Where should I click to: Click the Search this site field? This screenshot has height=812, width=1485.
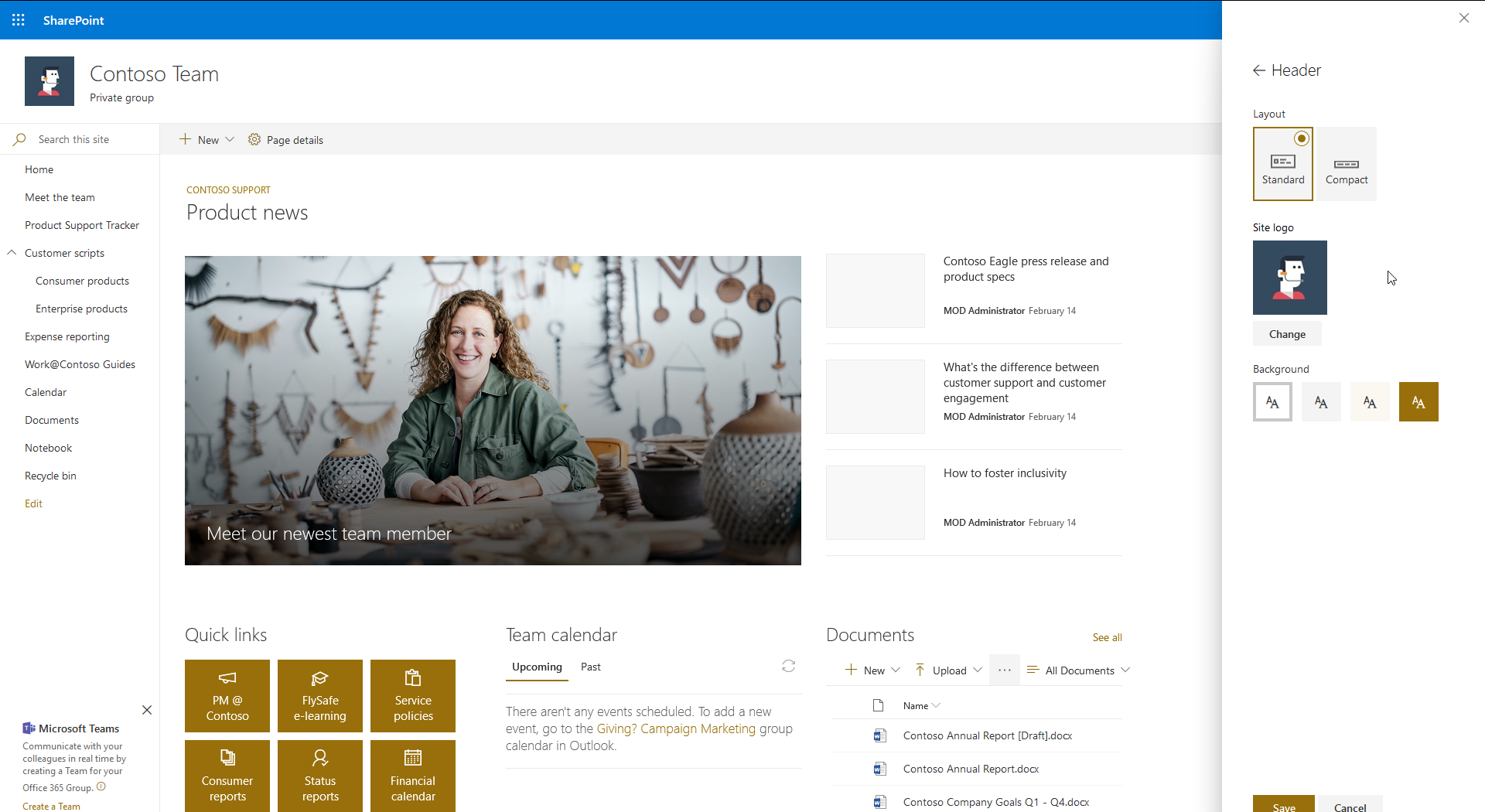coord(80,139)
